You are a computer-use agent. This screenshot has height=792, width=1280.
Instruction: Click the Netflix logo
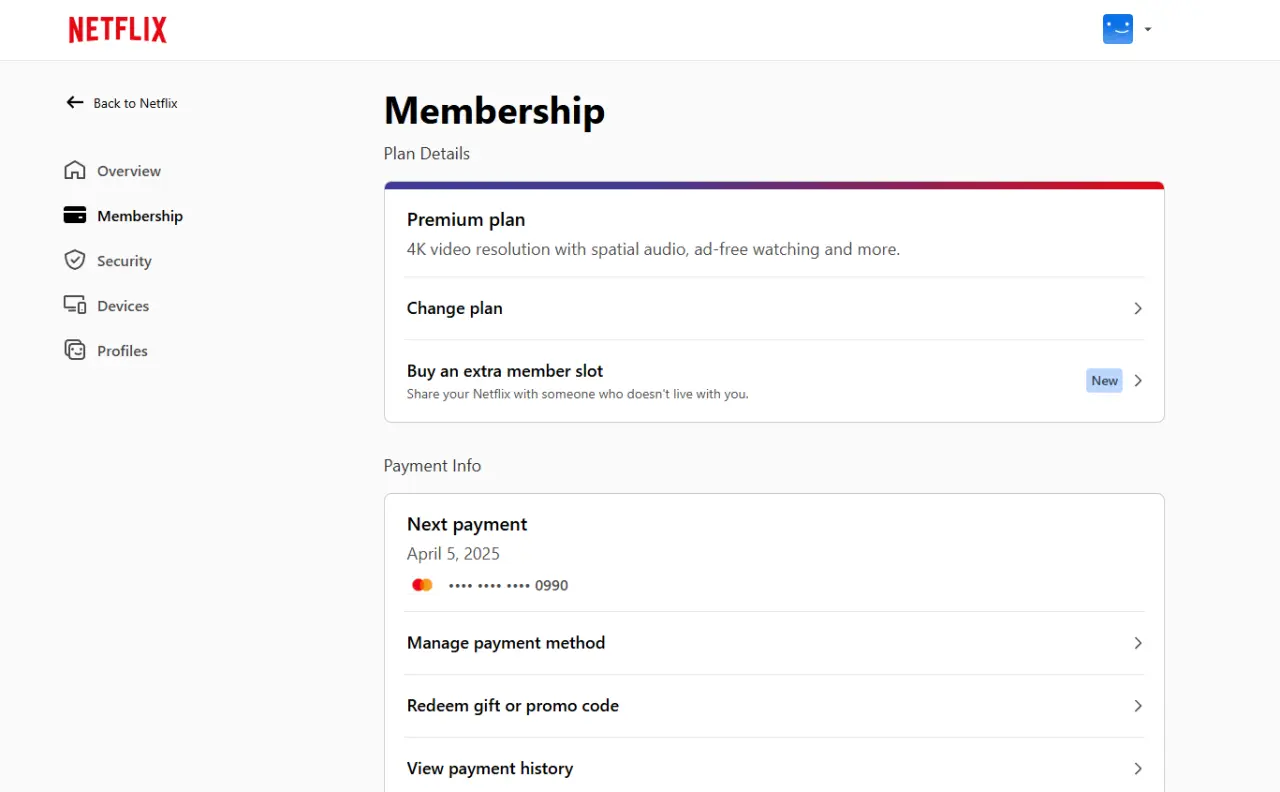click(118, 30)
